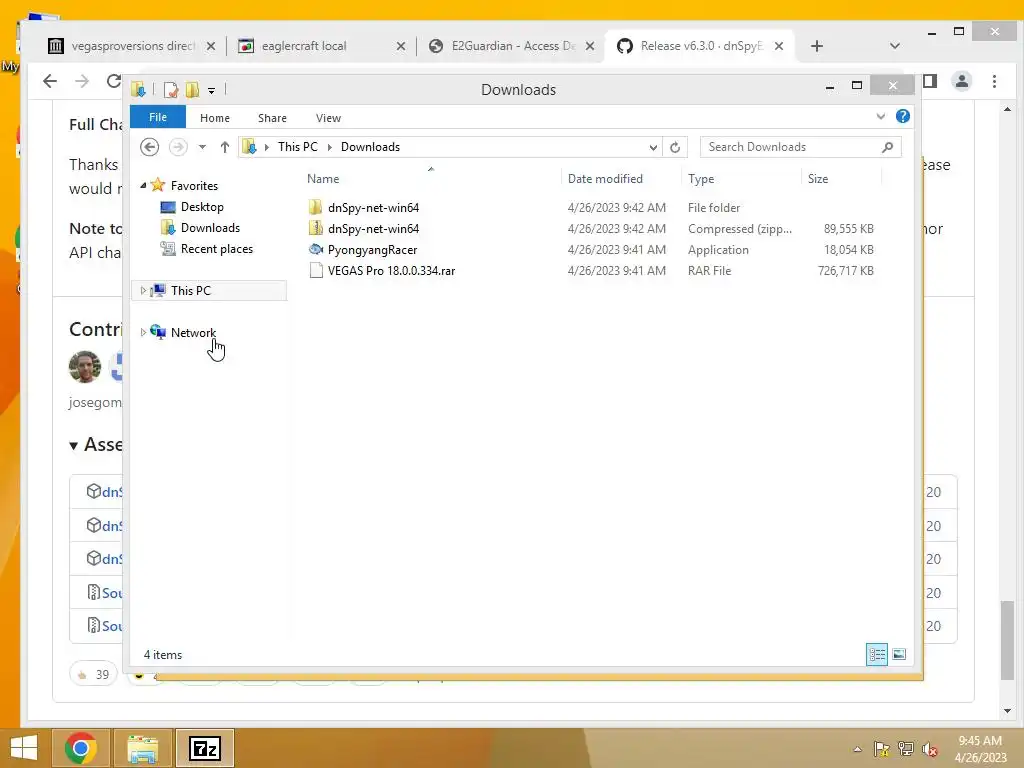
Task: Click Properties quick access toolbar icon
Action: tap(170, 89)
